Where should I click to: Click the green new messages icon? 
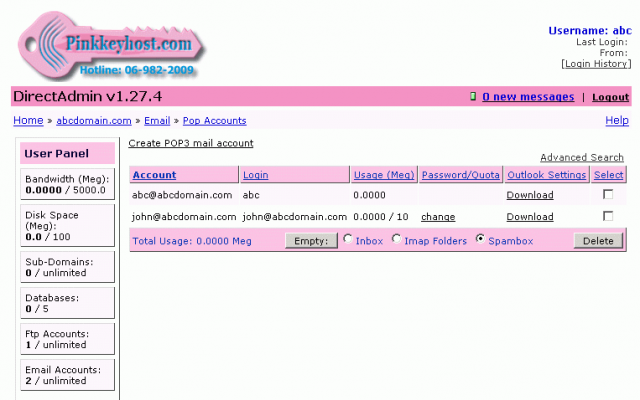pyautogui.click(x=473, y=97)
